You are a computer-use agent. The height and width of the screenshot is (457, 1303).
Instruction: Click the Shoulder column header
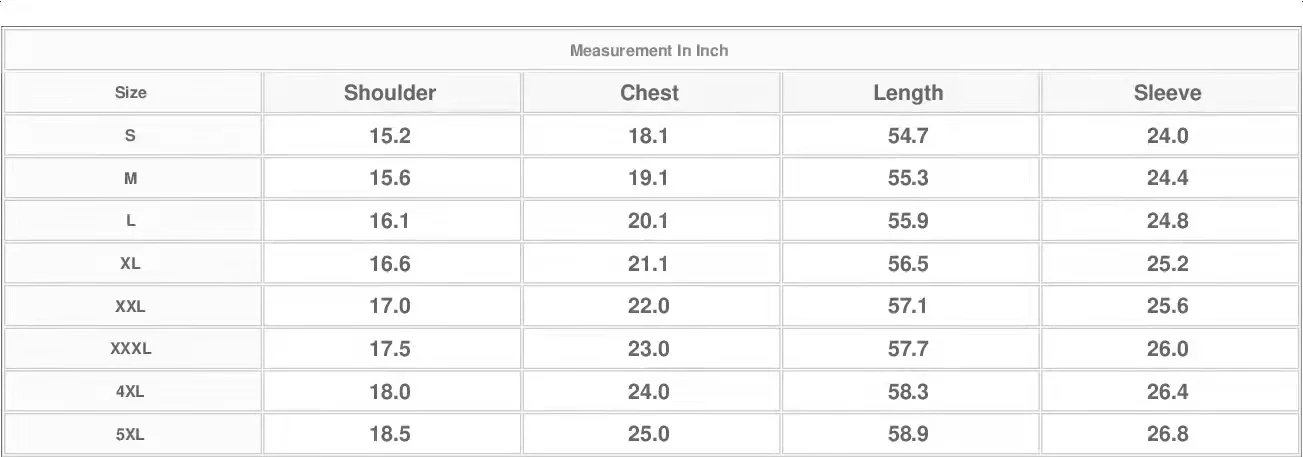pyautogui.click(x=390, y=93)
